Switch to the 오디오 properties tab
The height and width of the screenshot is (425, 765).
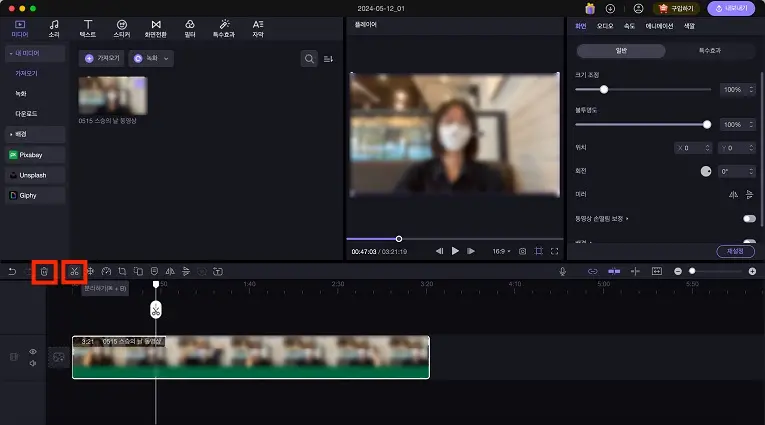click(605, 26)
